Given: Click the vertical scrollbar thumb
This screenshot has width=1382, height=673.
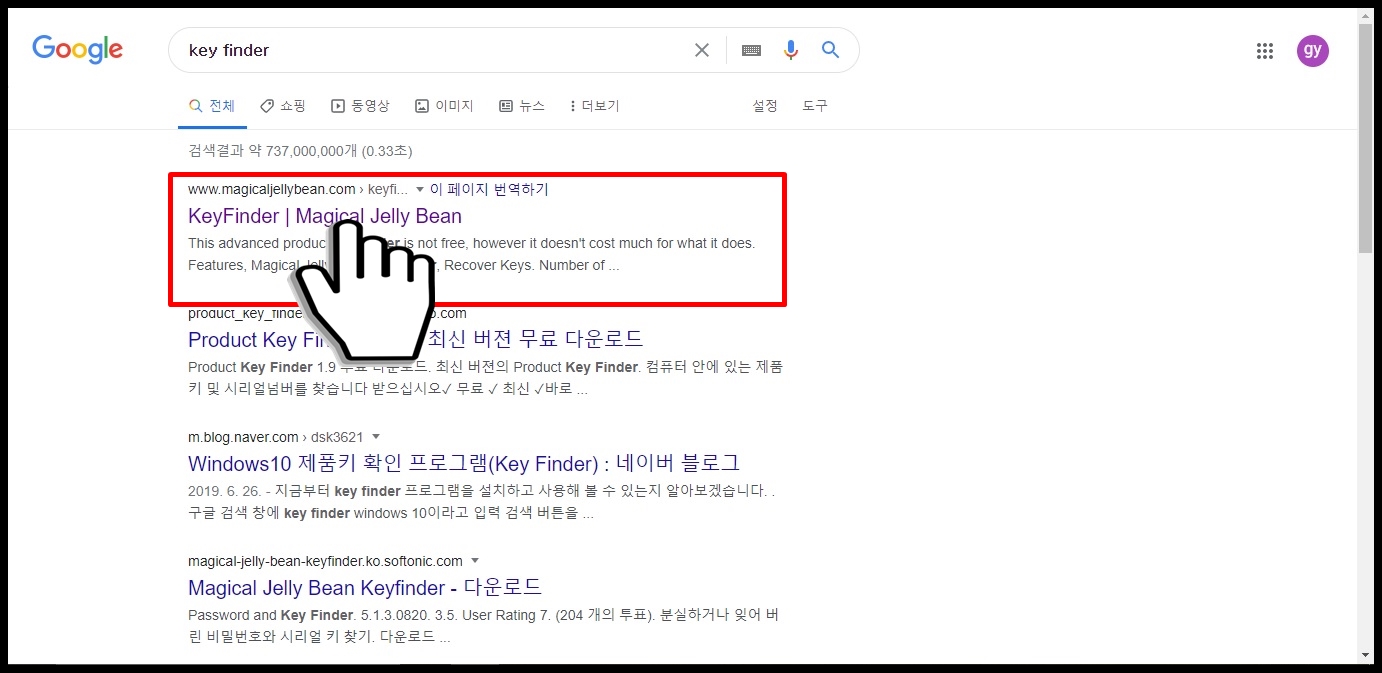Looking at the screenshot, I should coord(1366,138).
